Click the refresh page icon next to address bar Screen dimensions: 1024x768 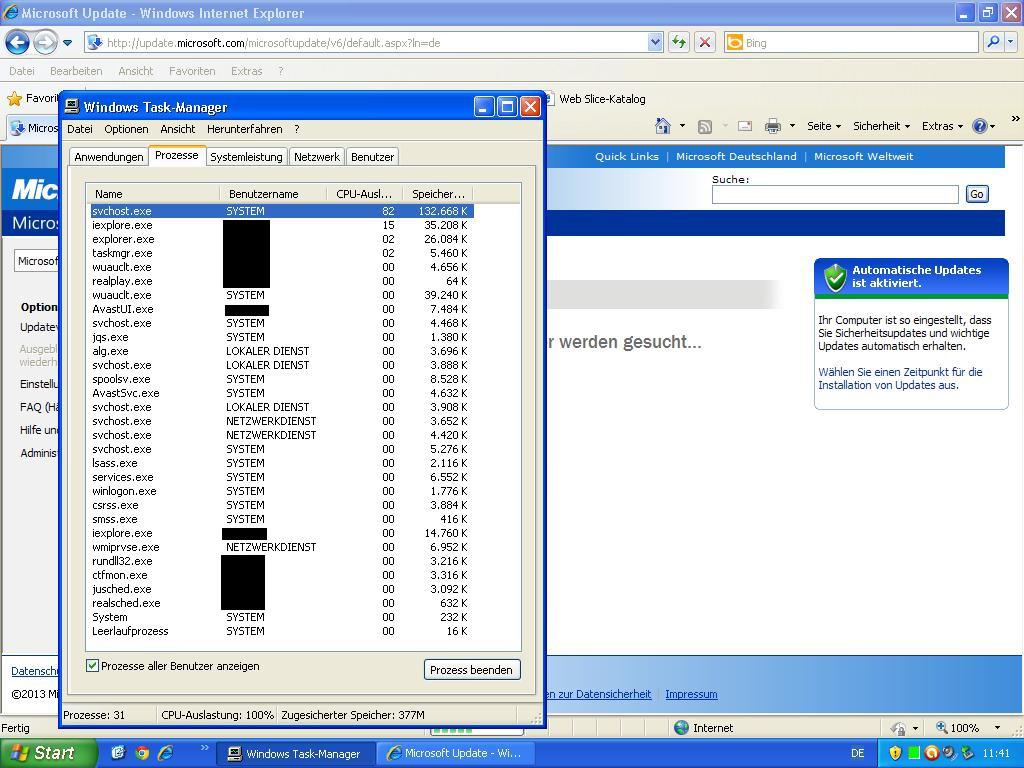(679, 43)
